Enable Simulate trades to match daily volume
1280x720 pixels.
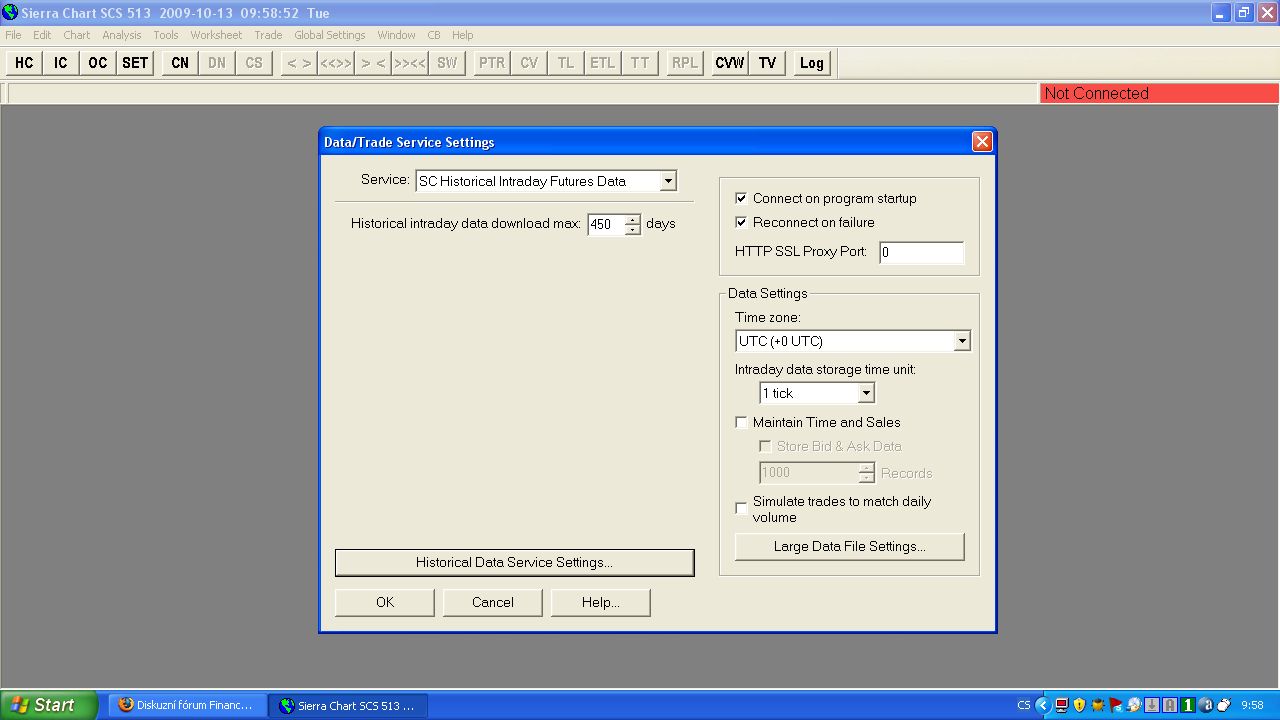(741, 509)
